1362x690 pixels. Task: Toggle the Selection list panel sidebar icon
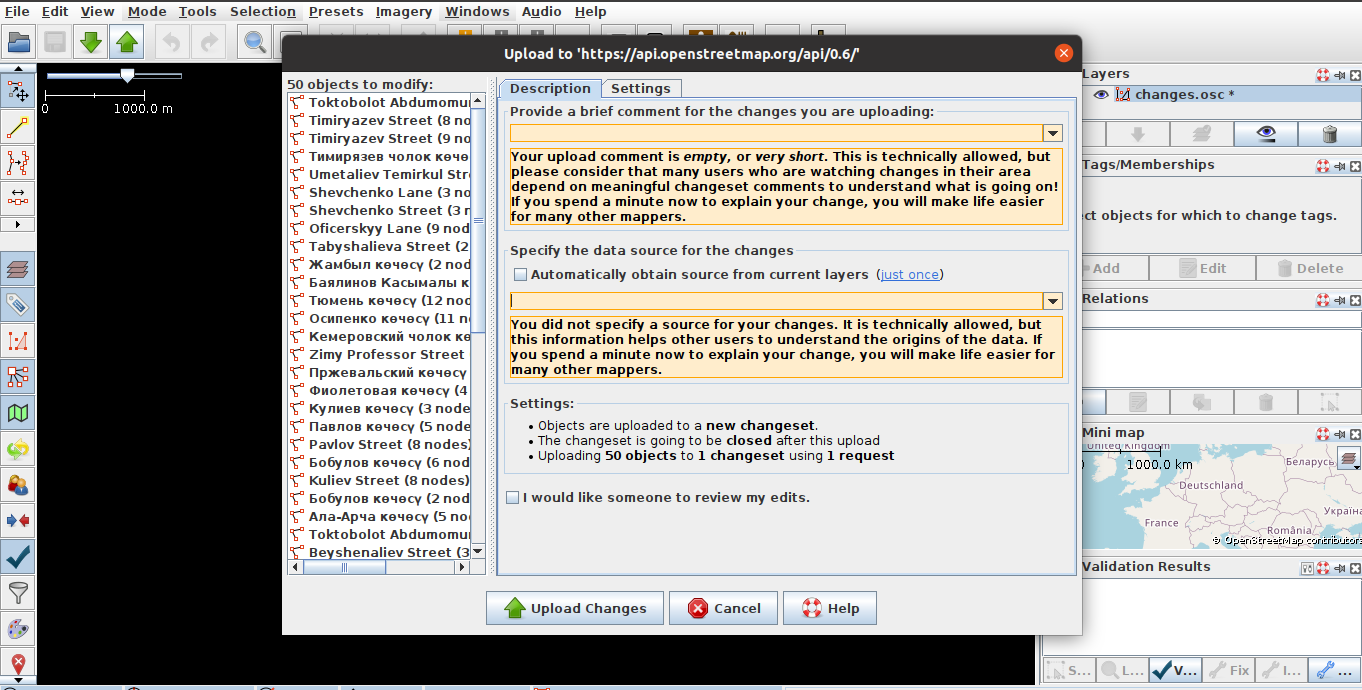click(x=18, y=341)
